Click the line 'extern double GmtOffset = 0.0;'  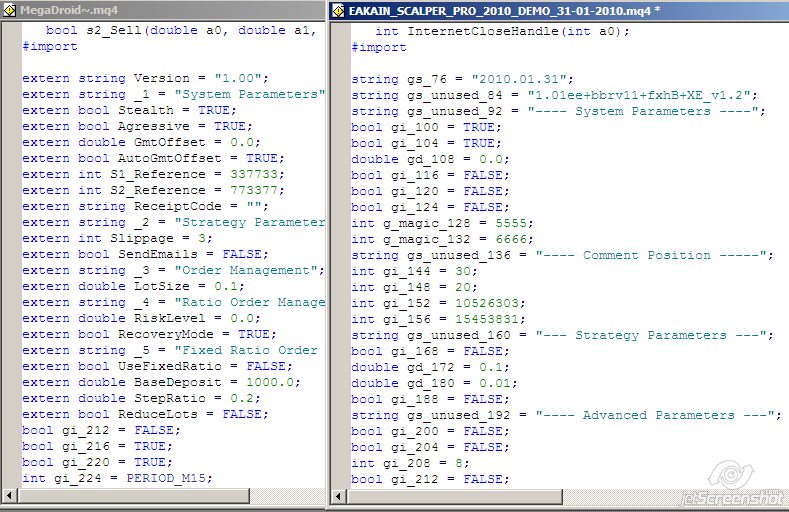pyautogui.click(x=141, y=142)
